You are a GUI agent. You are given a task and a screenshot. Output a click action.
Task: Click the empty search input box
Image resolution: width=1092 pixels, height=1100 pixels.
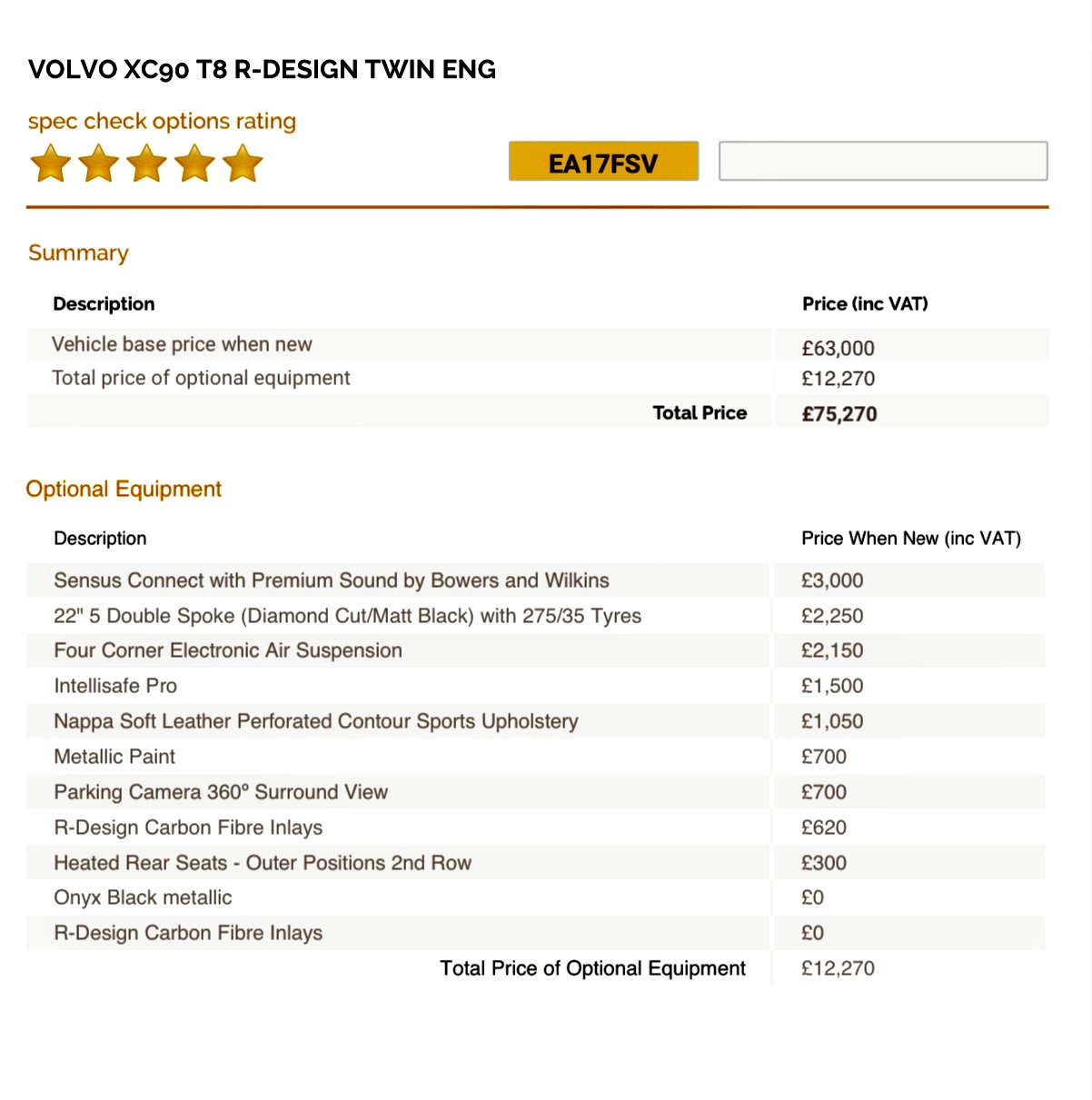[883, 161]
